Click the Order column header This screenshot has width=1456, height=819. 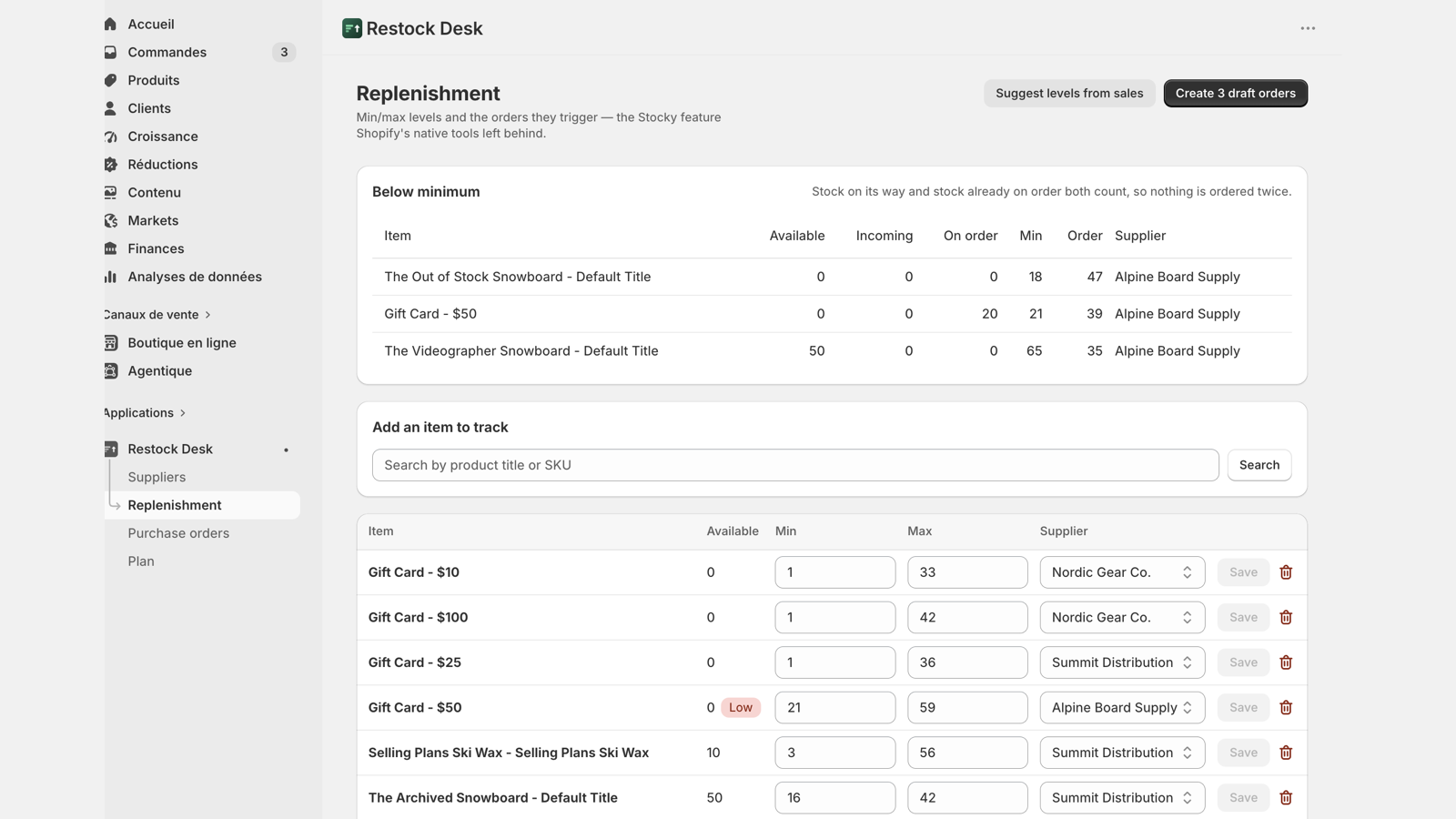click(1085, 236)
